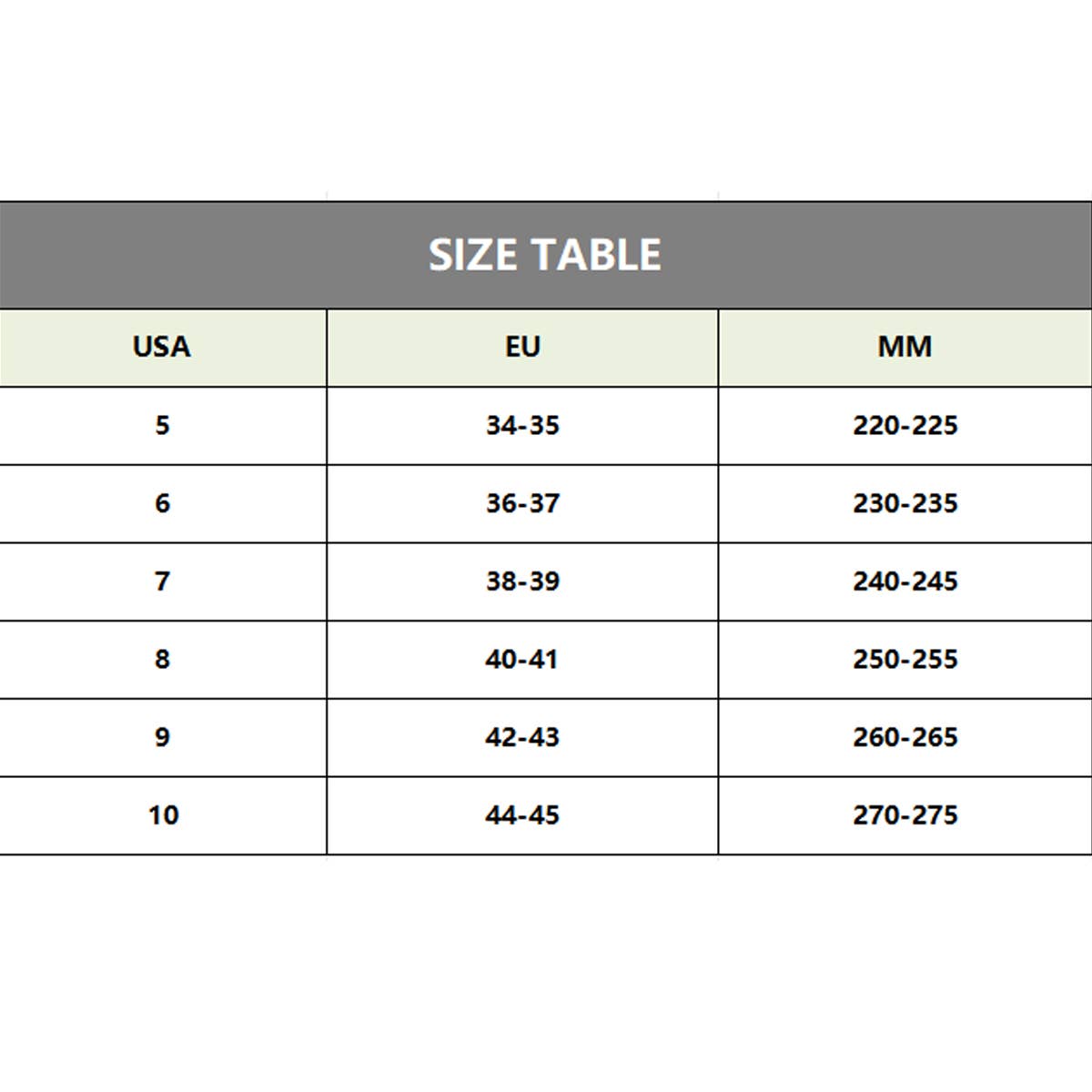Select the 220-225 MM cell

coord(905,425)
